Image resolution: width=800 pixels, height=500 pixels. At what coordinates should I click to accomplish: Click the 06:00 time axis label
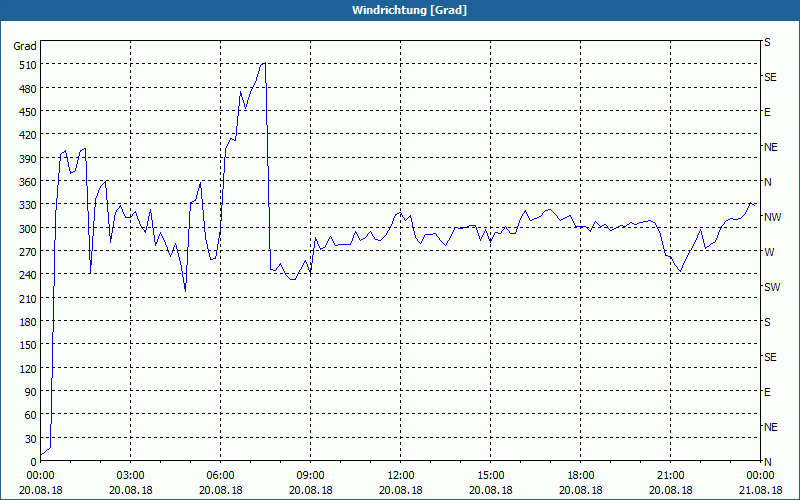220,476
